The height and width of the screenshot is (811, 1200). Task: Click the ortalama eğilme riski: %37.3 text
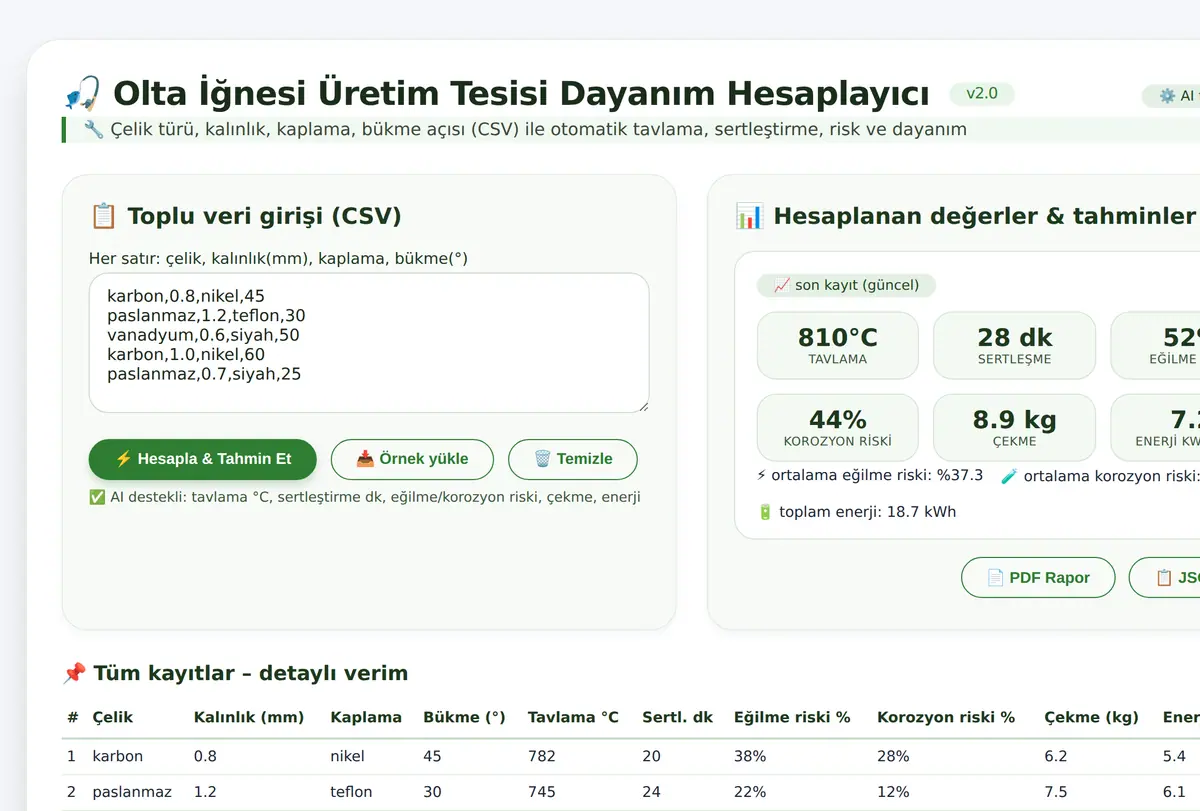[877, 476]
